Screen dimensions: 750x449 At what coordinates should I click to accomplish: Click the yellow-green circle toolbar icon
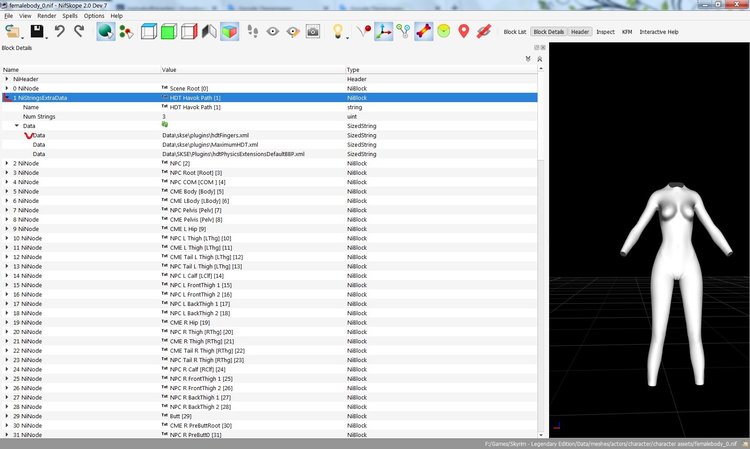(444, 32)
